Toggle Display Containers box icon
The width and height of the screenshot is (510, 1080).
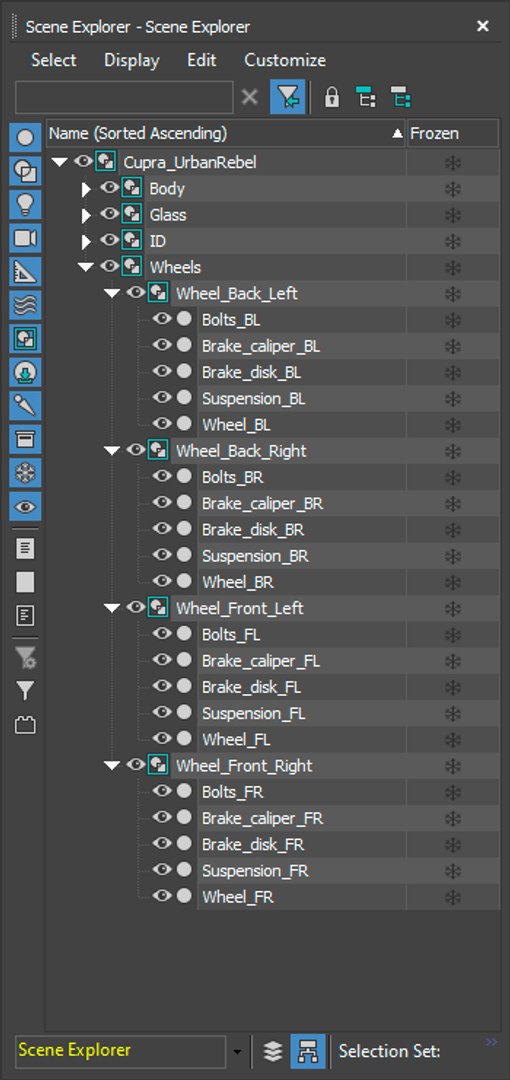(x=25, y=439)
